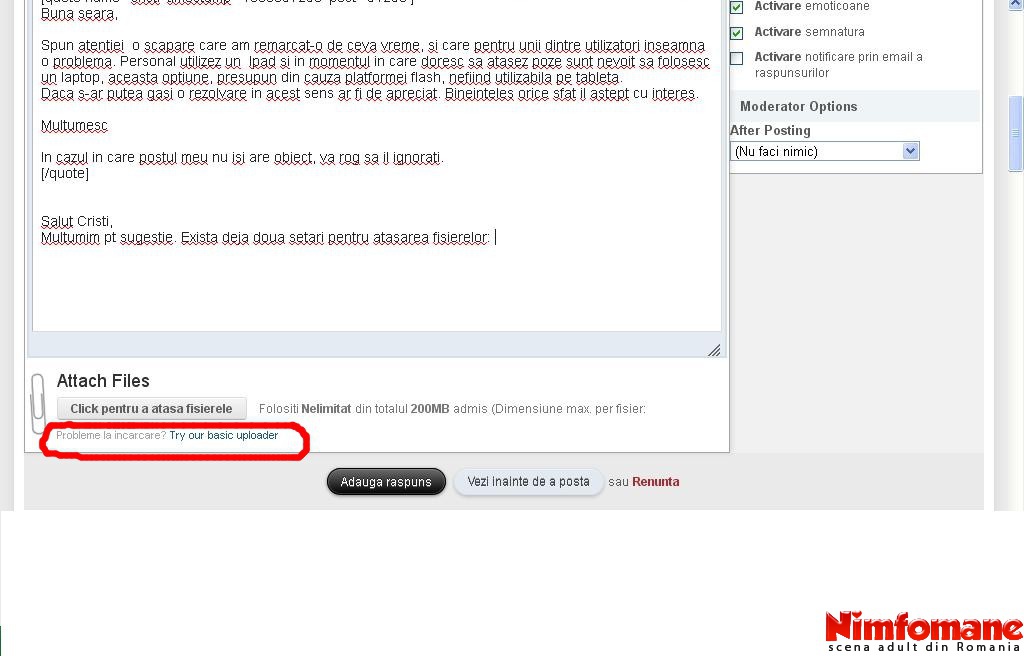
Task: Click the 'Attach Files' heading
Action: (103, 381)
